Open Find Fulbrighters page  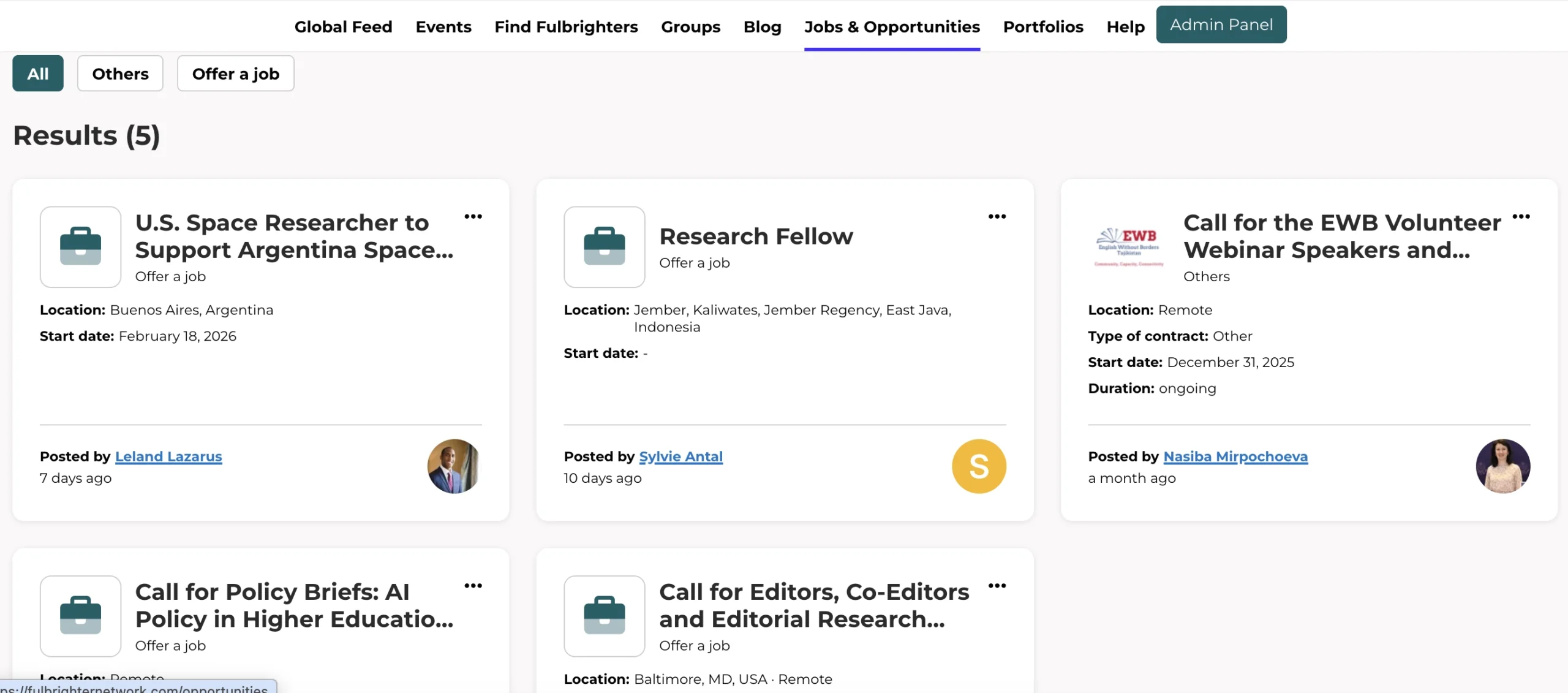(566, 27)
